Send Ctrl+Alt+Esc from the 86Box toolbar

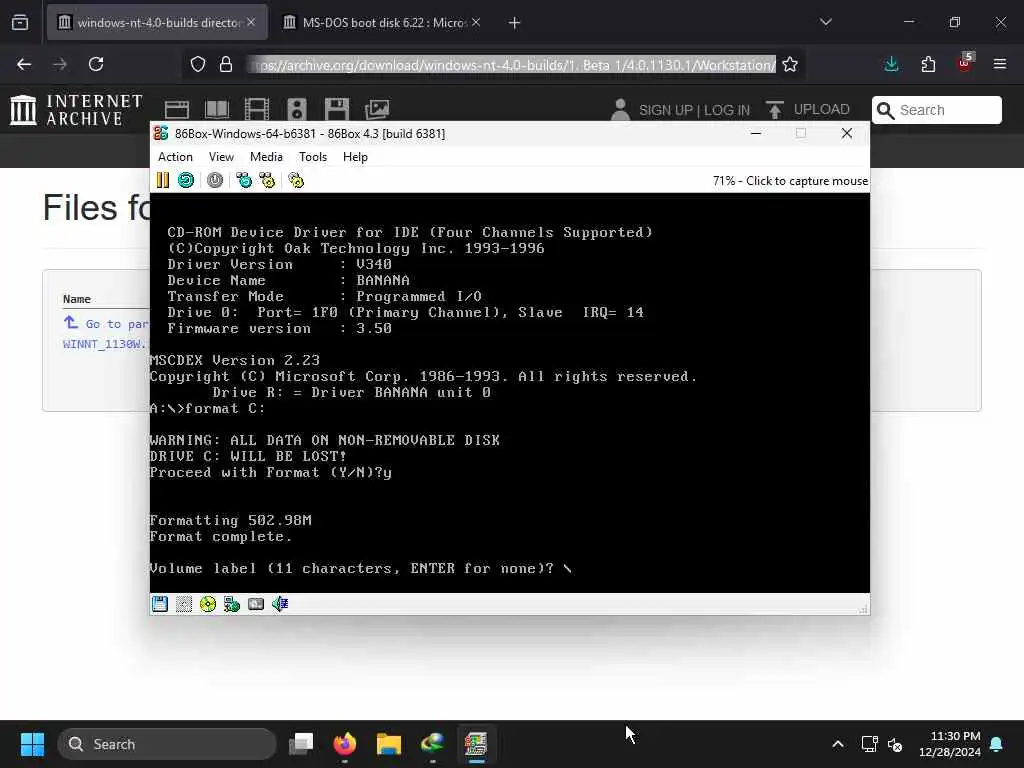267,180
